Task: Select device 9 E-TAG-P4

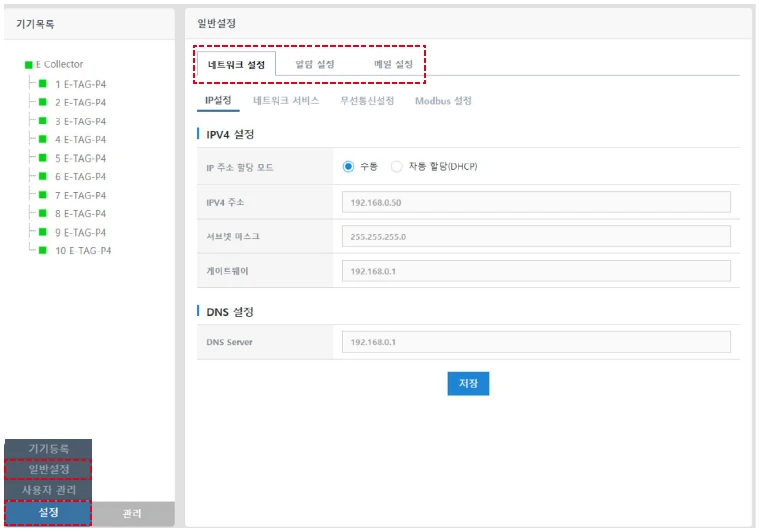Action: (80, 232)
